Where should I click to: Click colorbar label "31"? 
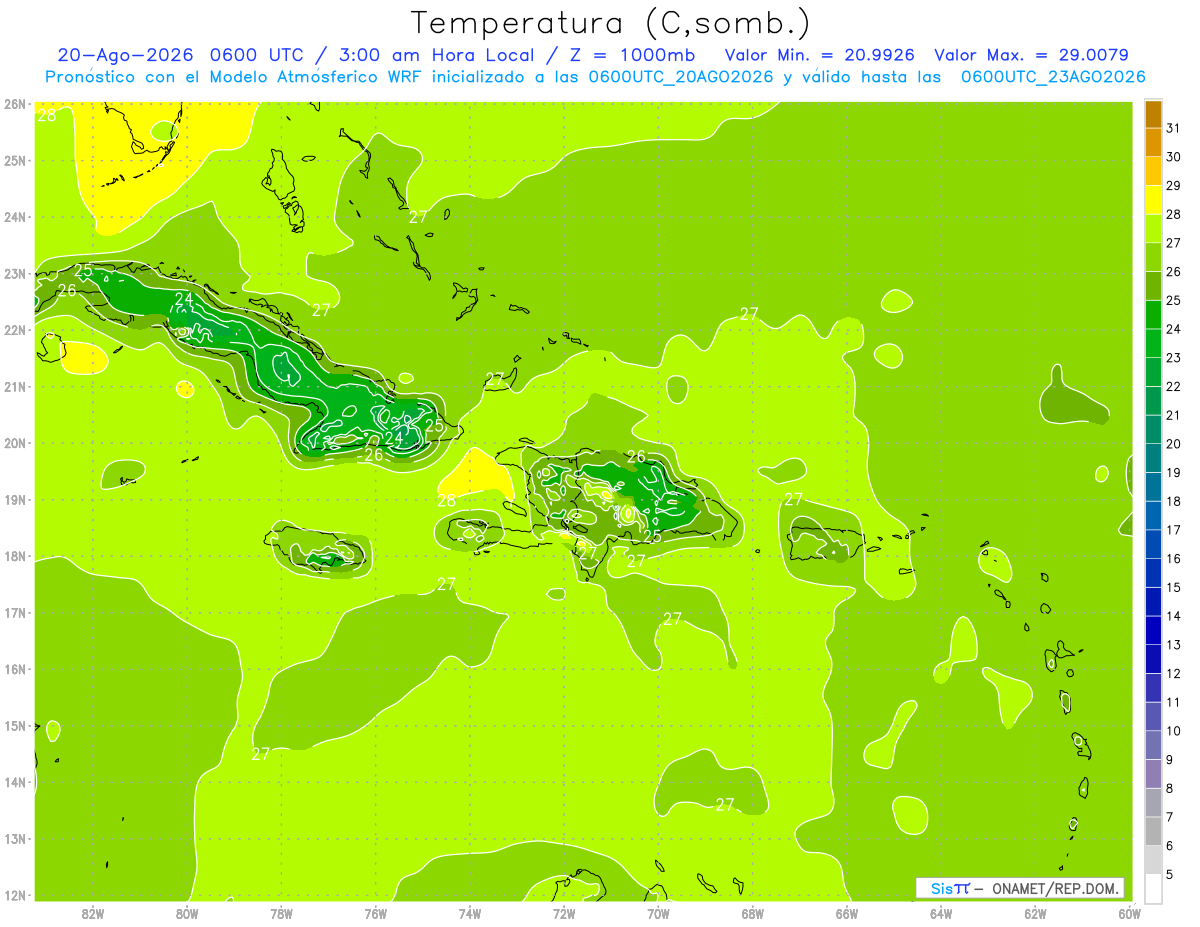(x=1173, y=127)
